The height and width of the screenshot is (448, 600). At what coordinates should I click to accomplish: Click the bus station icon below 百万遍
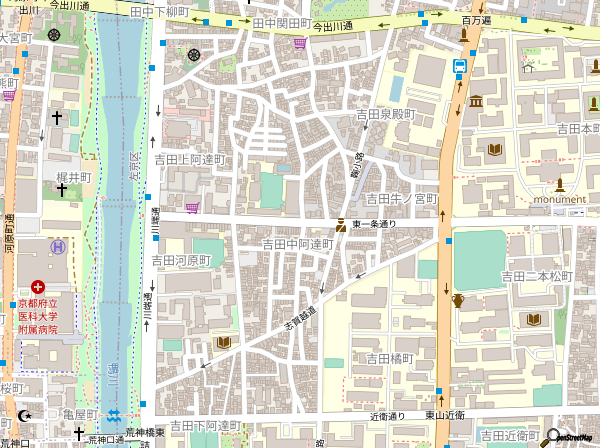[x=460, y=67]
